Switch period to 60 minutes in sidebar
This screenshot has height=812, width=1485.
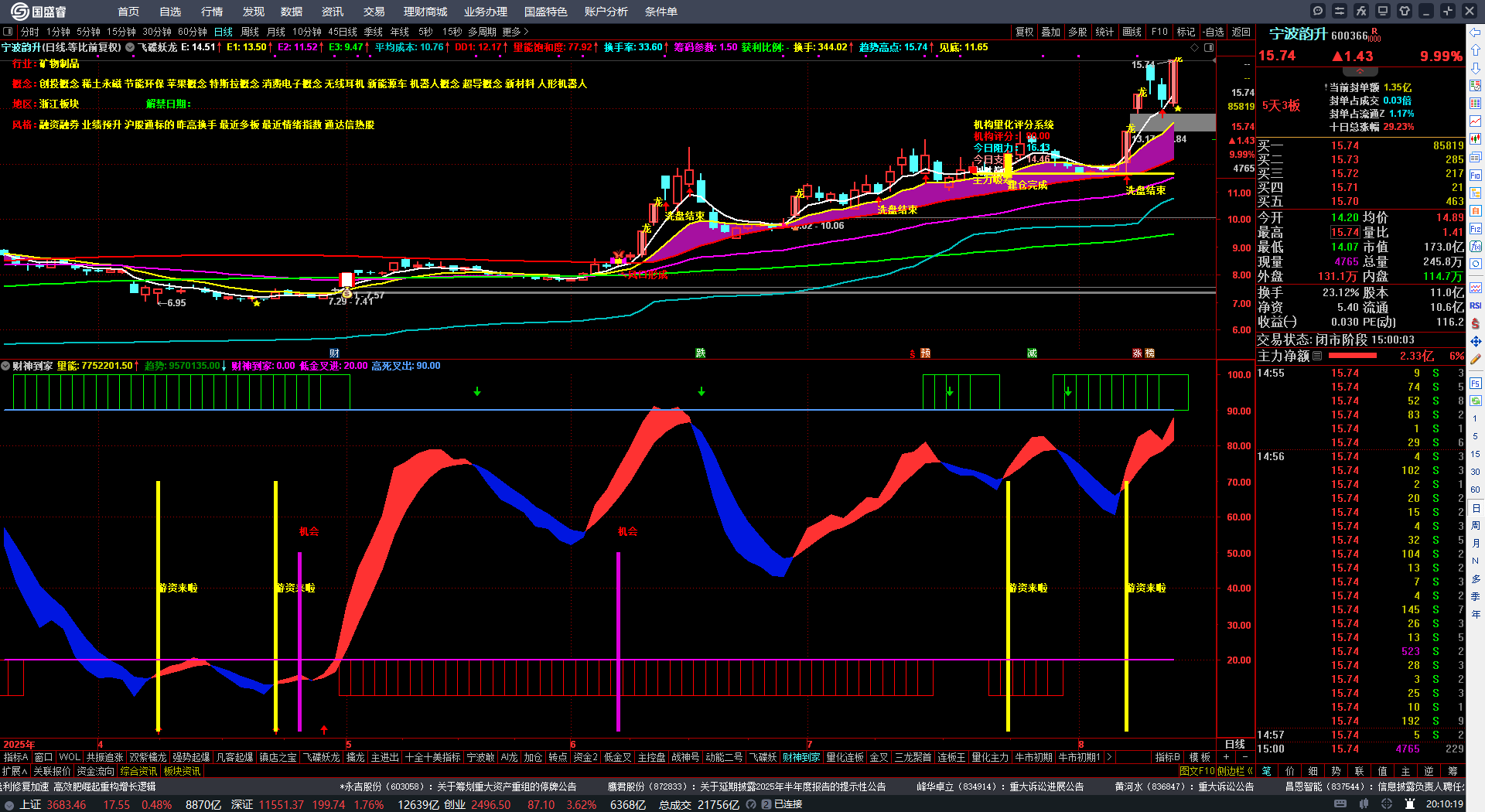point(1476,490)
